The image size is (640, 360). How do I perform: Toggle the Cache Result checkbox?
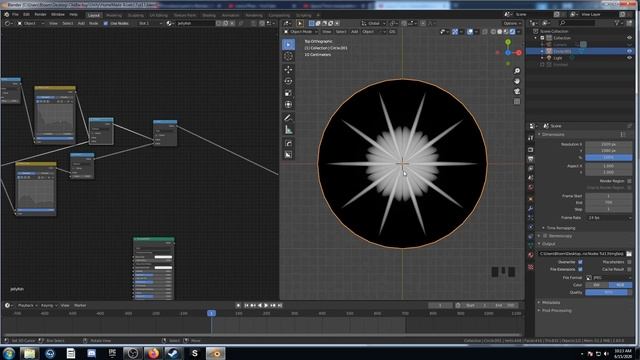click(629, 269)
